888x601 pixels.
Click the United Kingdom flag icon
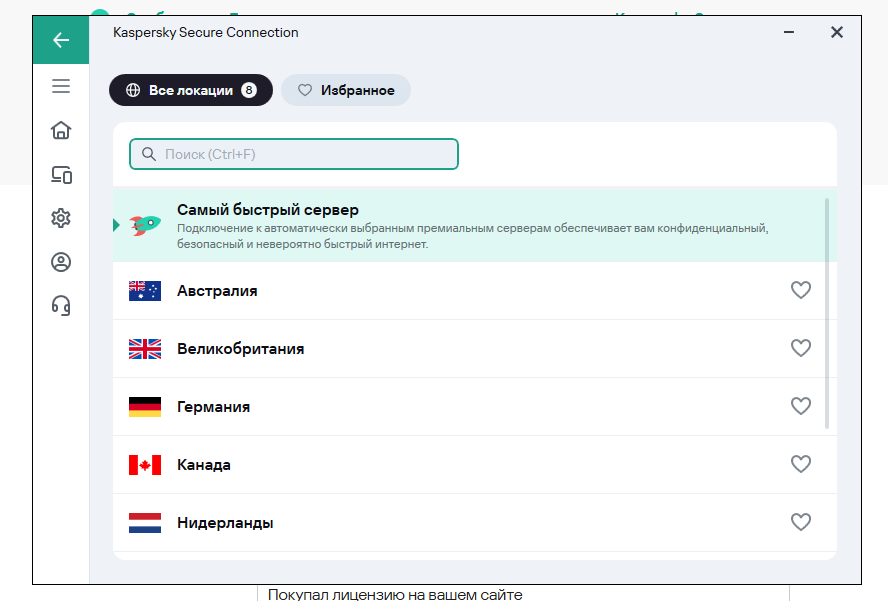(145, 349)
